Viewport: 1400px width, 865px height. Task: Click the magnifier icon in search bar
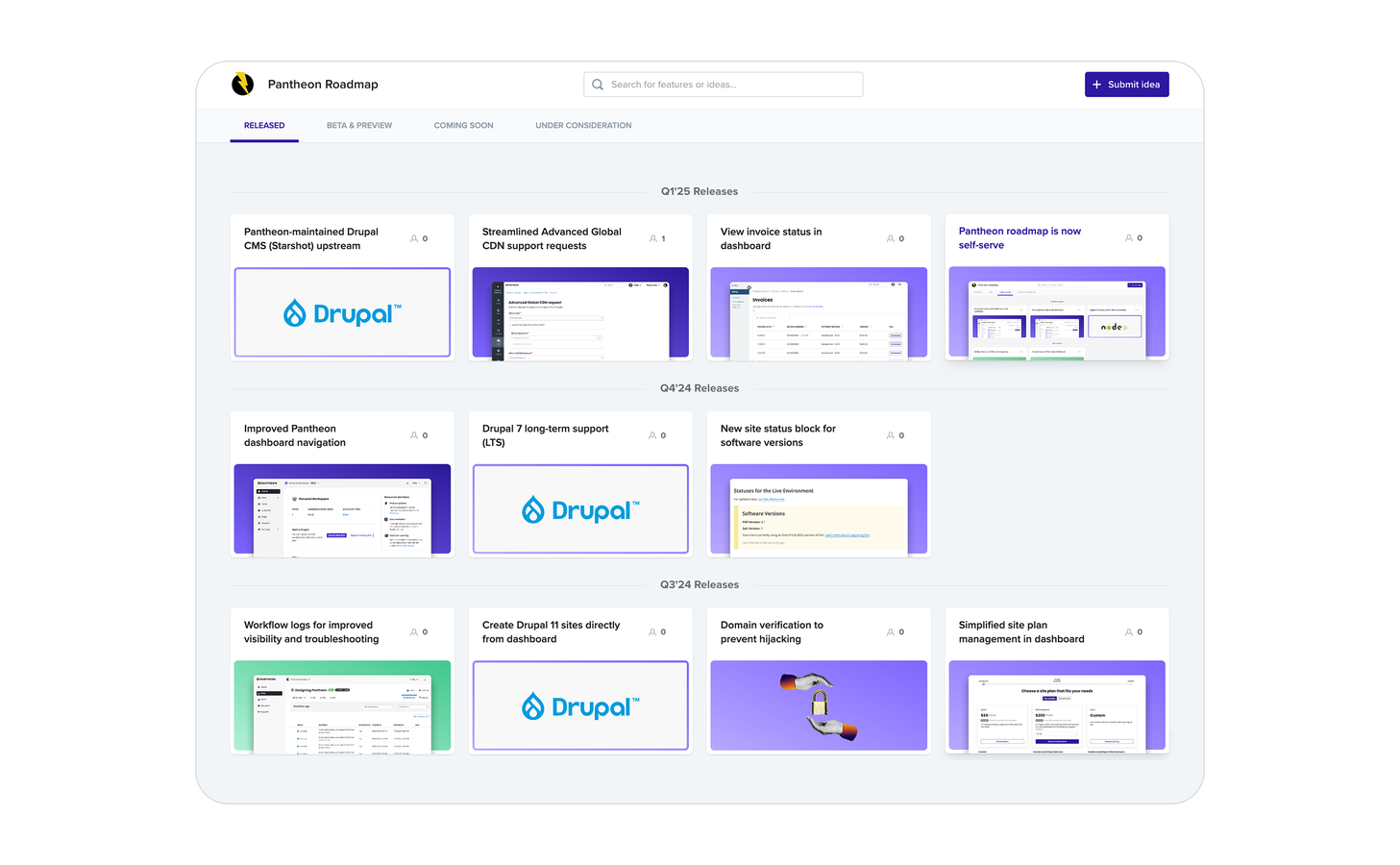(x=598, y=85)
